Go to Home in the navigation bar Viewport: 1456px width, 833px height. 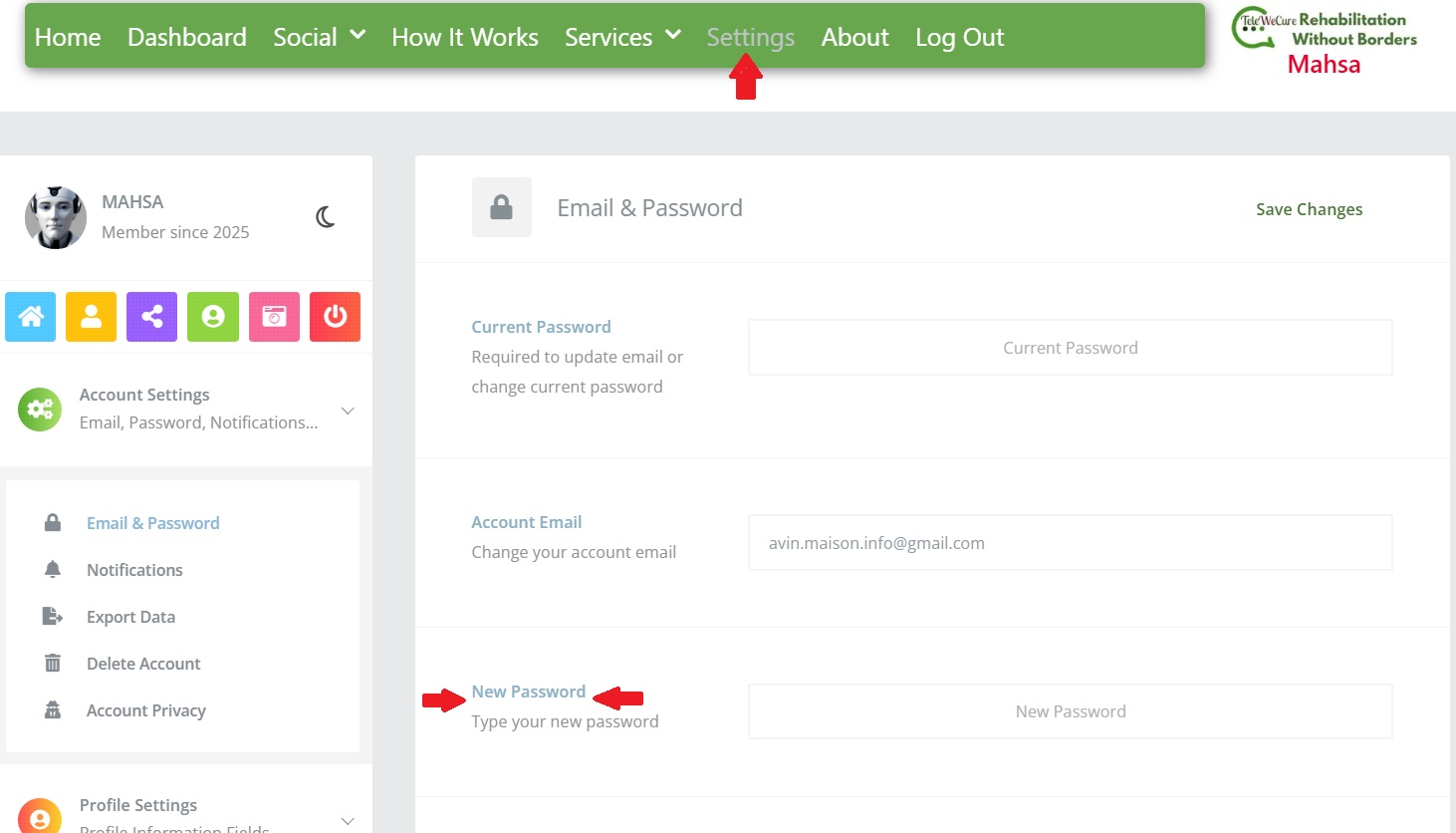68,37
